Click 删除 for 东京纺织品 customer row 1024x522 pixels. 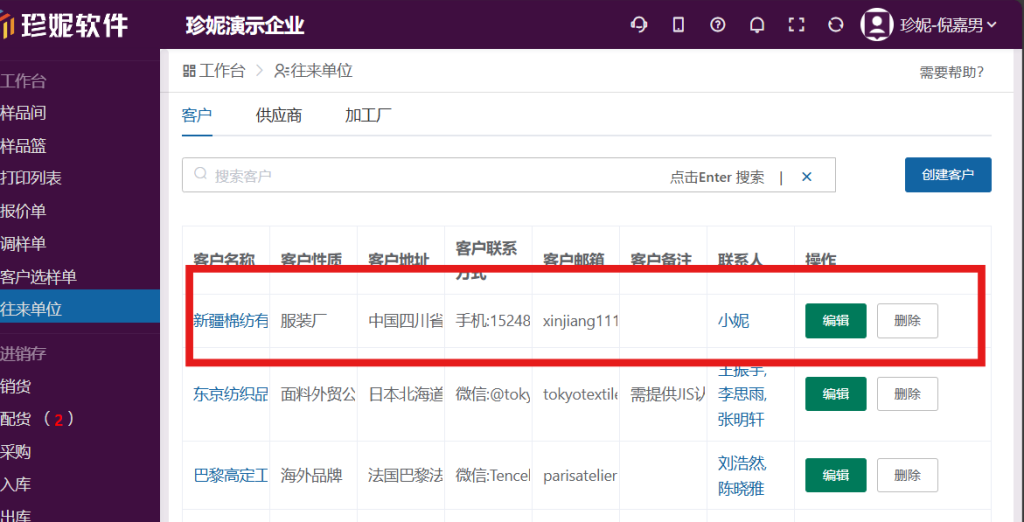click(x=907, y=394)
